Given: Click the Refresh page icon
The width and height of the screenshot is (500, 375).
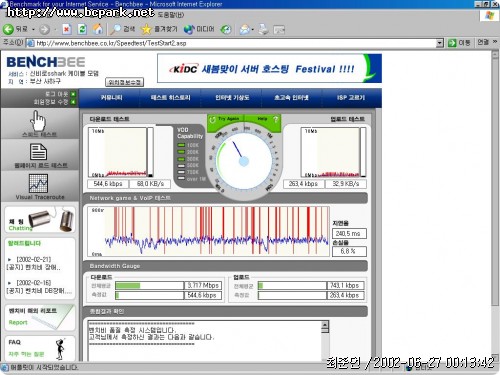Looking at the screenshot, I should tap(82, 29).
